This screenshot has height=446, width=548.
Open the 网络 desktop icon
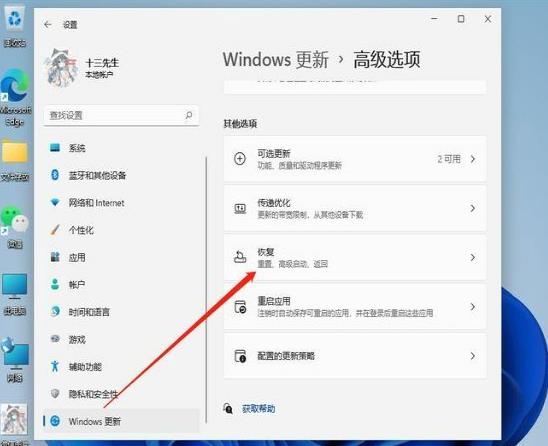15,360
